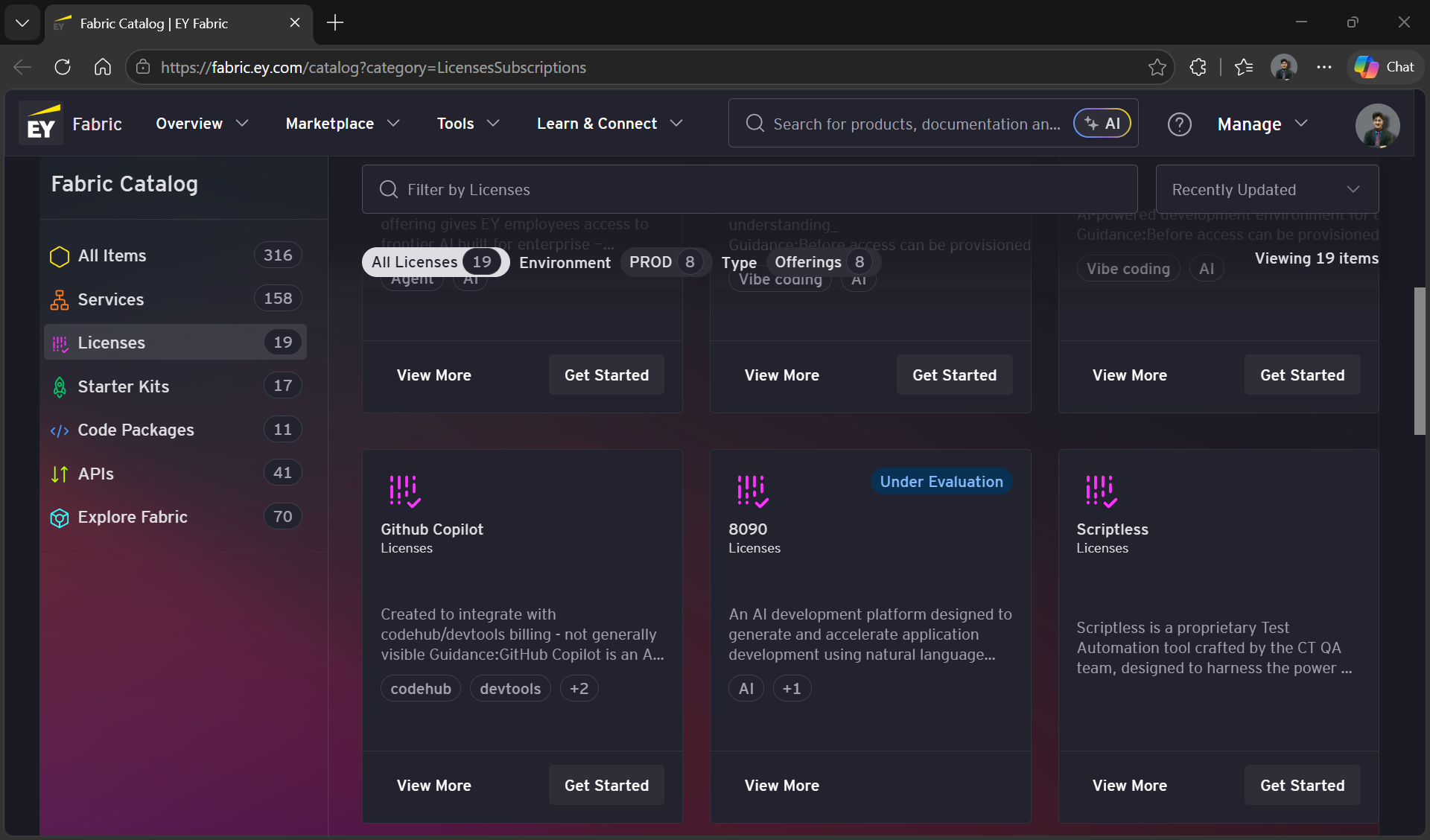Show the +2 more tags on Github Copilot

579,689
